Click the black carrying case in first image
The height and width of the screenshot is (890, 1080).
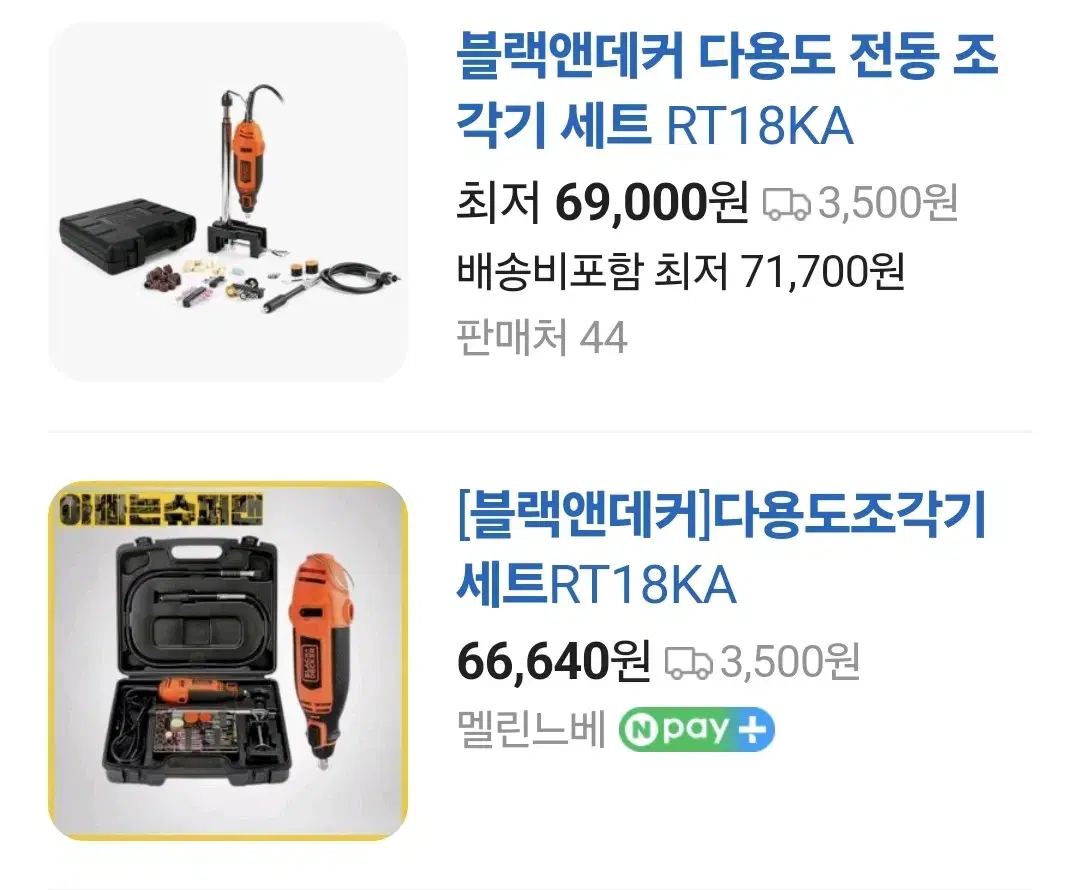tap(128, 237)
